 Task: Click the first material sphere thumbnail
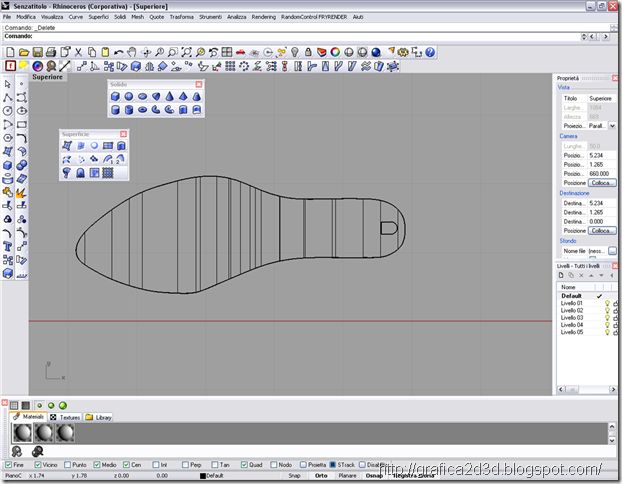coord(23,432)
